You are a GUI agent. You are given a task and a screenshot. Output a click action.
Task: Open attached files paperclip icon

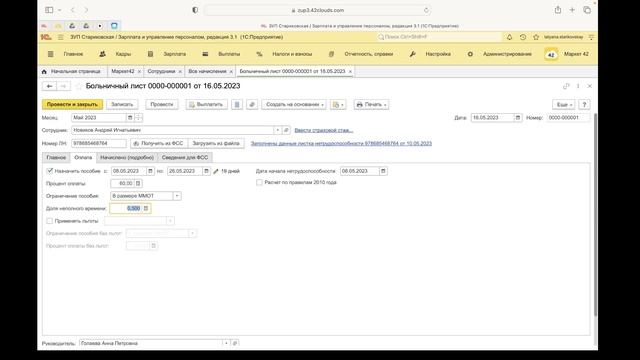(x=252, y=104)
